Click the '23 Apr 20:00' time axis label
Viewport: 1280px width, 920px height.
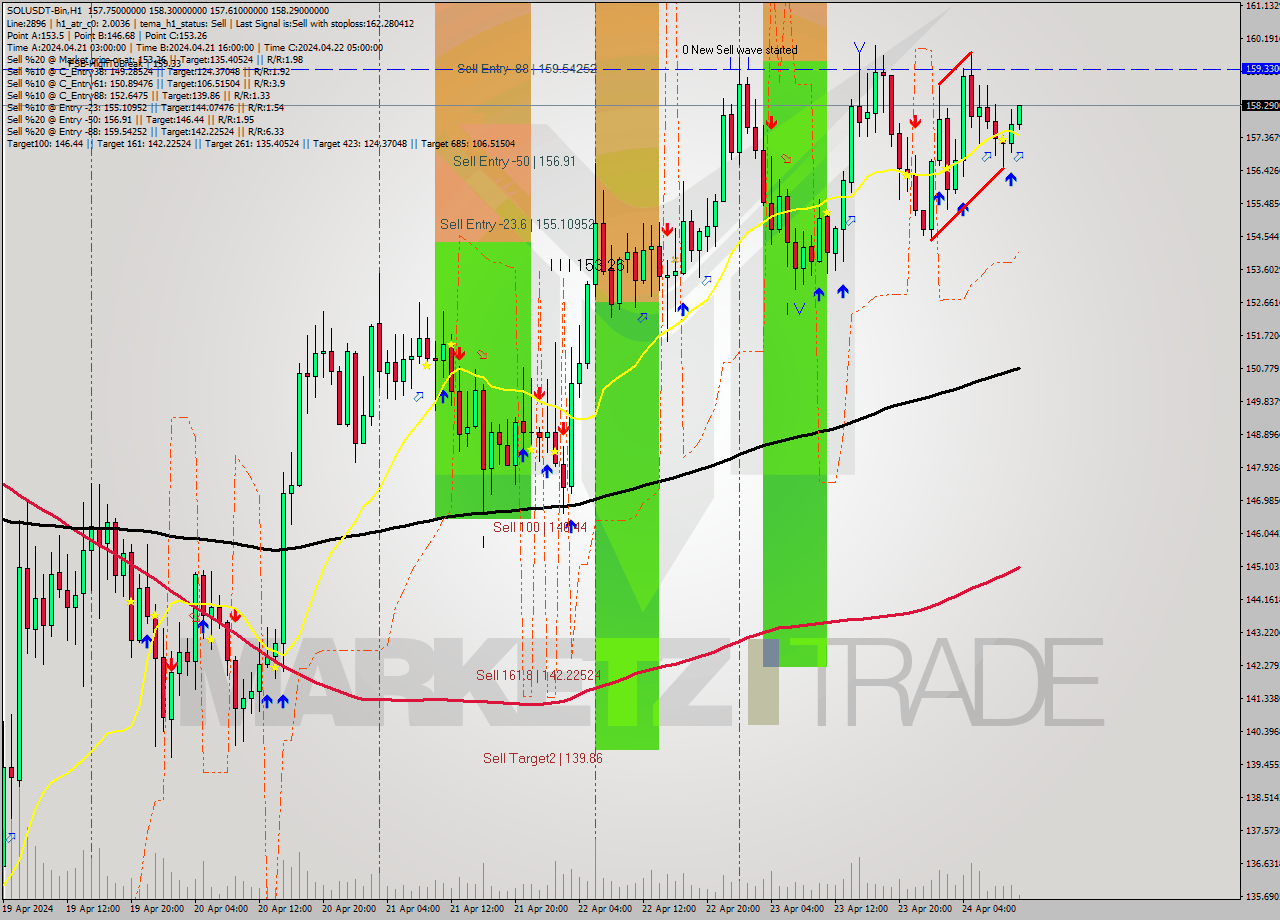pos(925,909)
